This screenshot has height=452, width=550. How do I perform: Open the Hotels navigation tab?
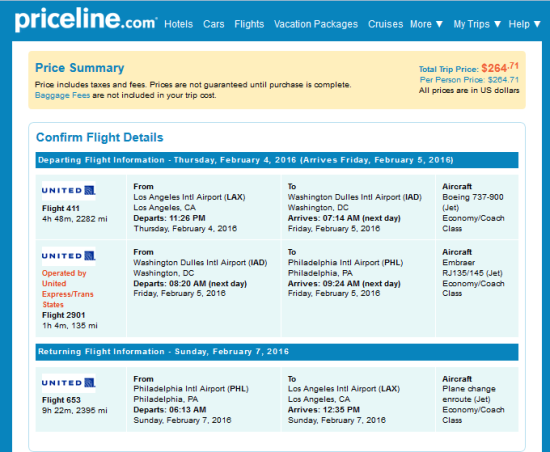pos(179,24)
